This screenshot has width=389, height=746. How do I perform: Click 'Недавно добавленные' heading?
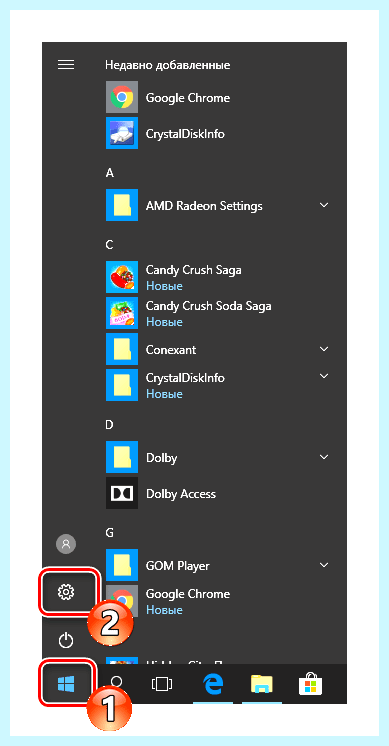pyautogui.click(x=167, y=65)
